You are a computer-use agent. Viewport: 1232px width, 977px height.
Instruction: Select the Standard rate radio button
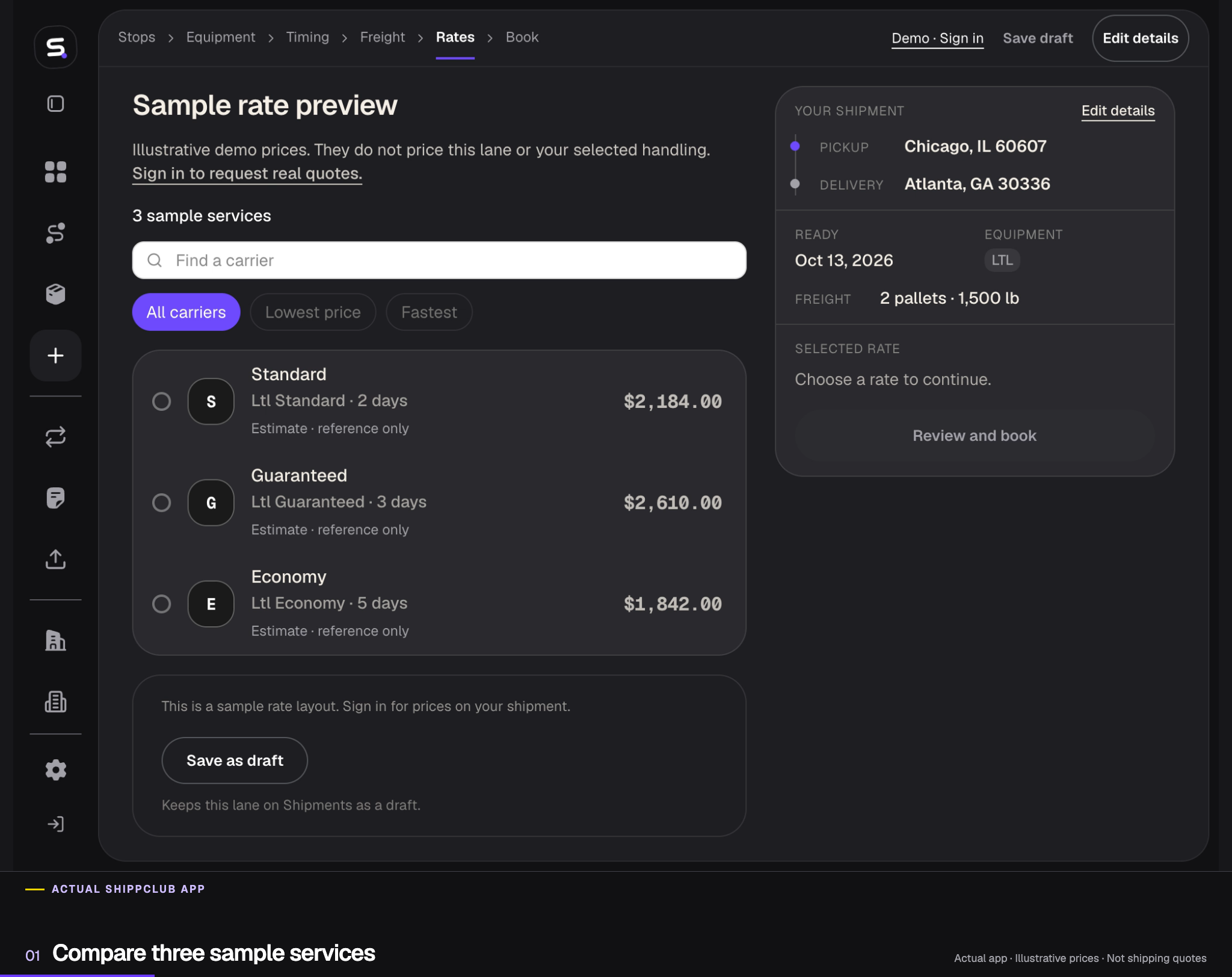pyautogui.click(x=161, y=401)
